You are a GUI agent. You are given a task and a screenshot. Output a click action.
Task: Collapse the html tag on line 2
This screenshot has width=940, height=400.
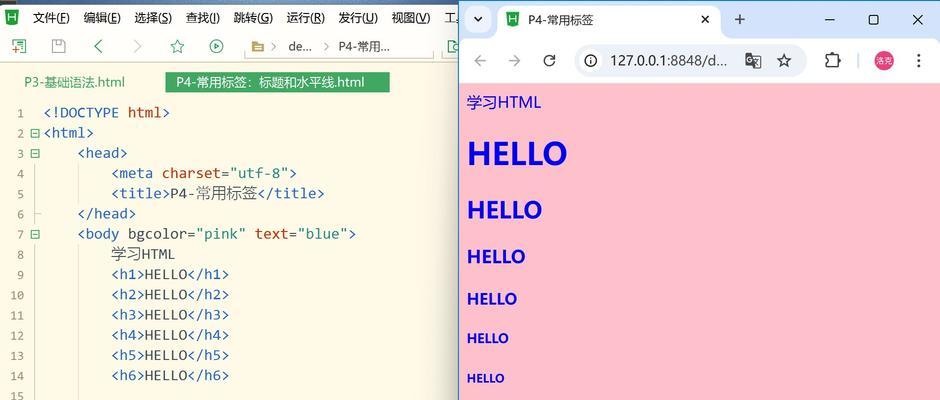pyautogui.click(x=35, y=133)
